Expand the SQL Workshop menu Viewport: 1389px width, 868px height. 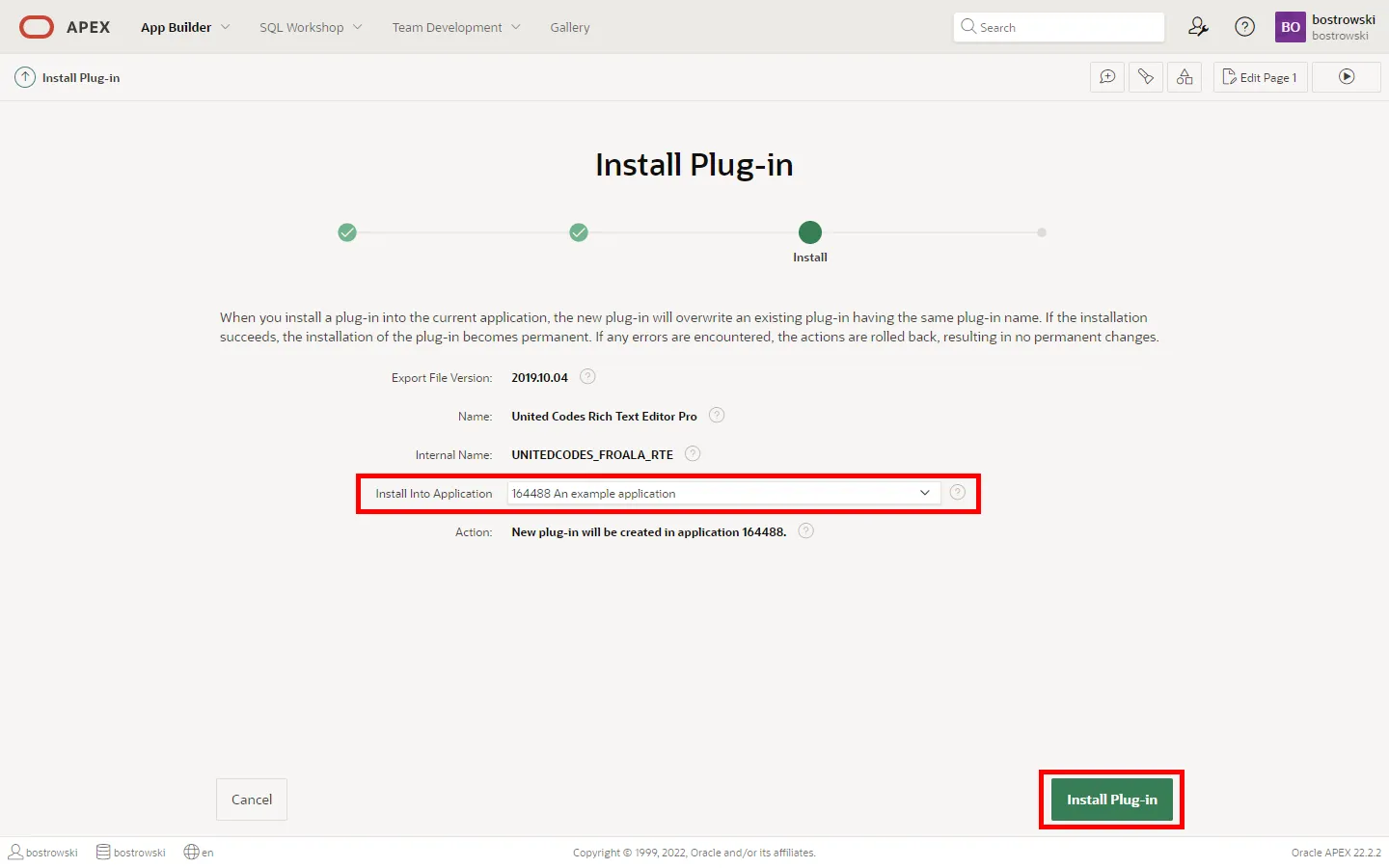tap(311, 27)
